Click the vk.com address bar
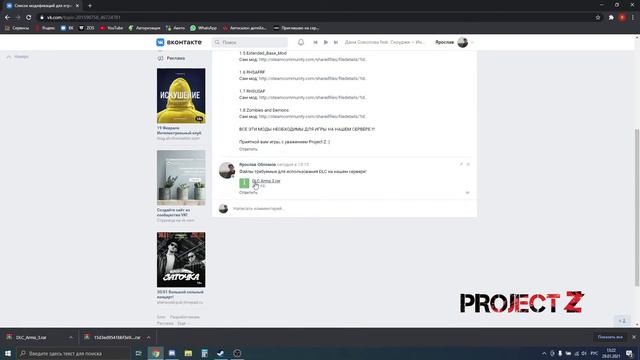The height and width of the screenshot is (360, 640). tap(314, 18)
